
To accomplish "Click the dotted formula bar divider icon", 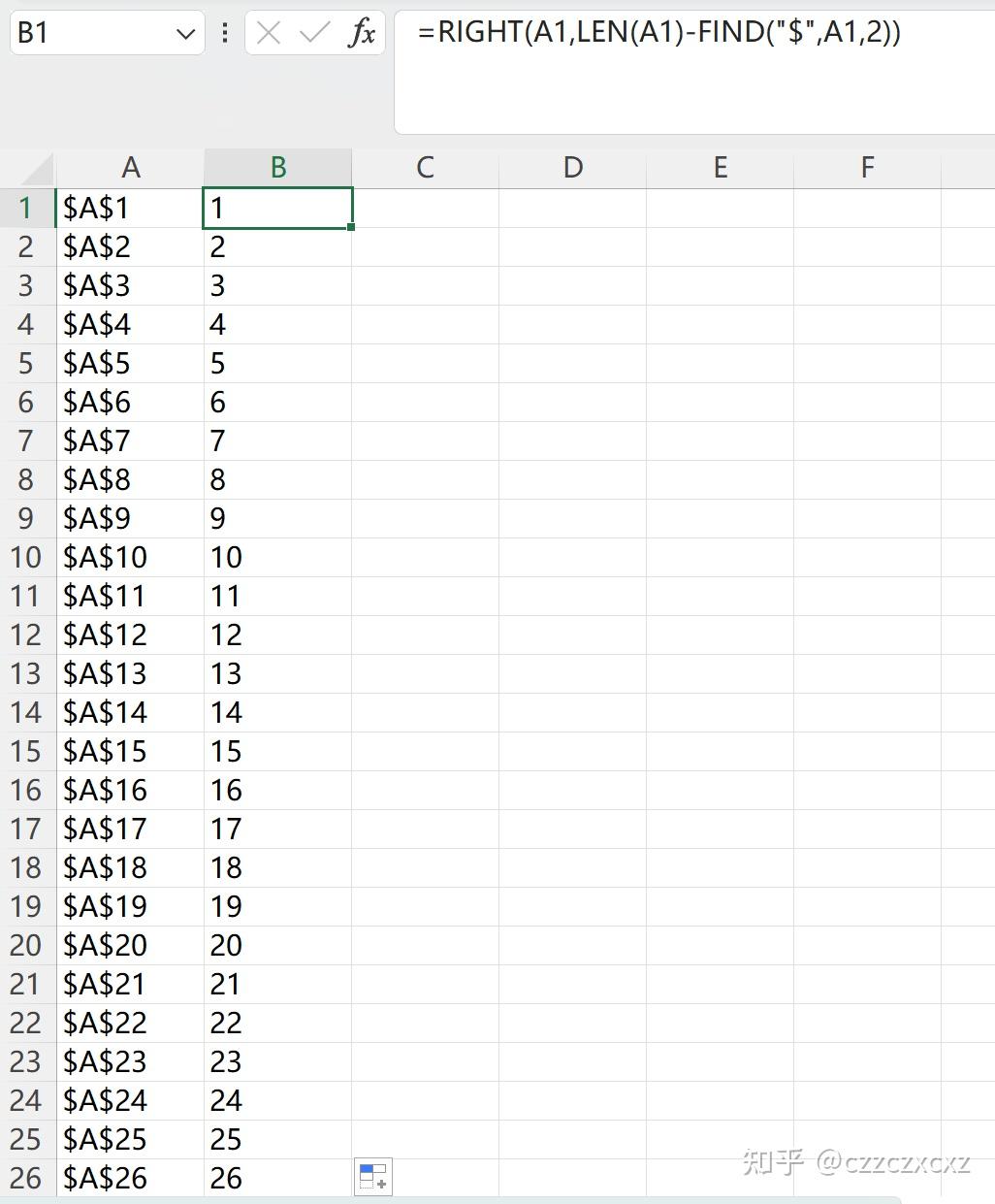I will 224,32.
